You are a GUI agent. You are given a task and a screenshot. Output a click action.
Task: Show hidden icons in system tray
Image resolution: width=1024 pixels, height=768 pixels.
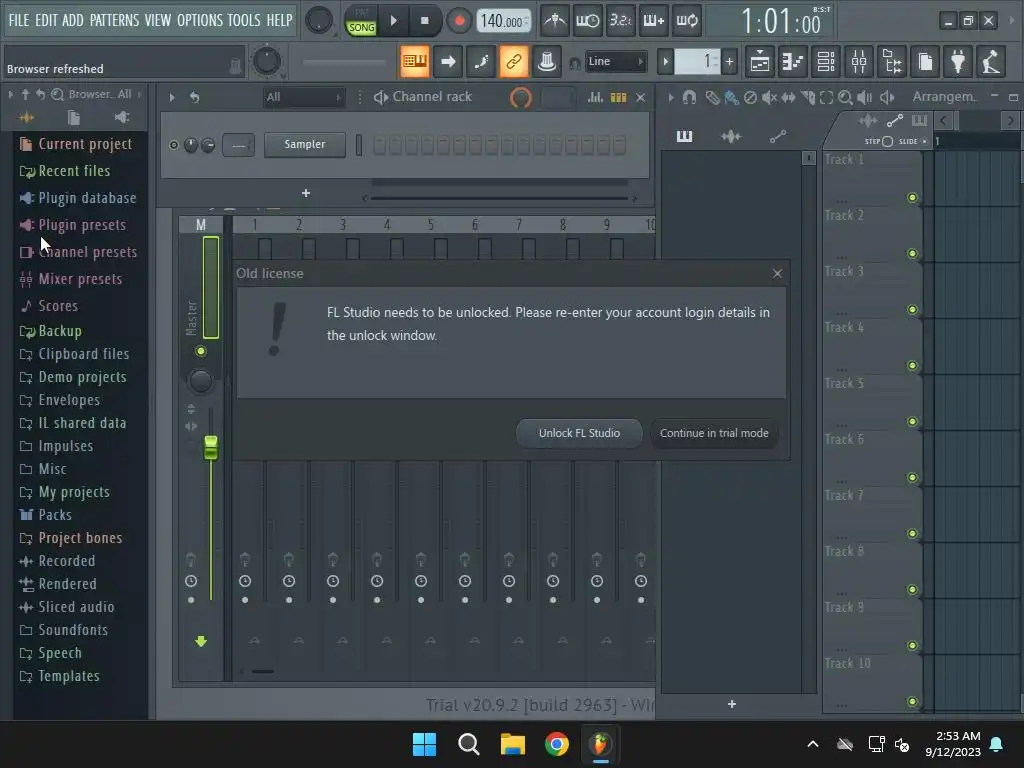point(812,744)
